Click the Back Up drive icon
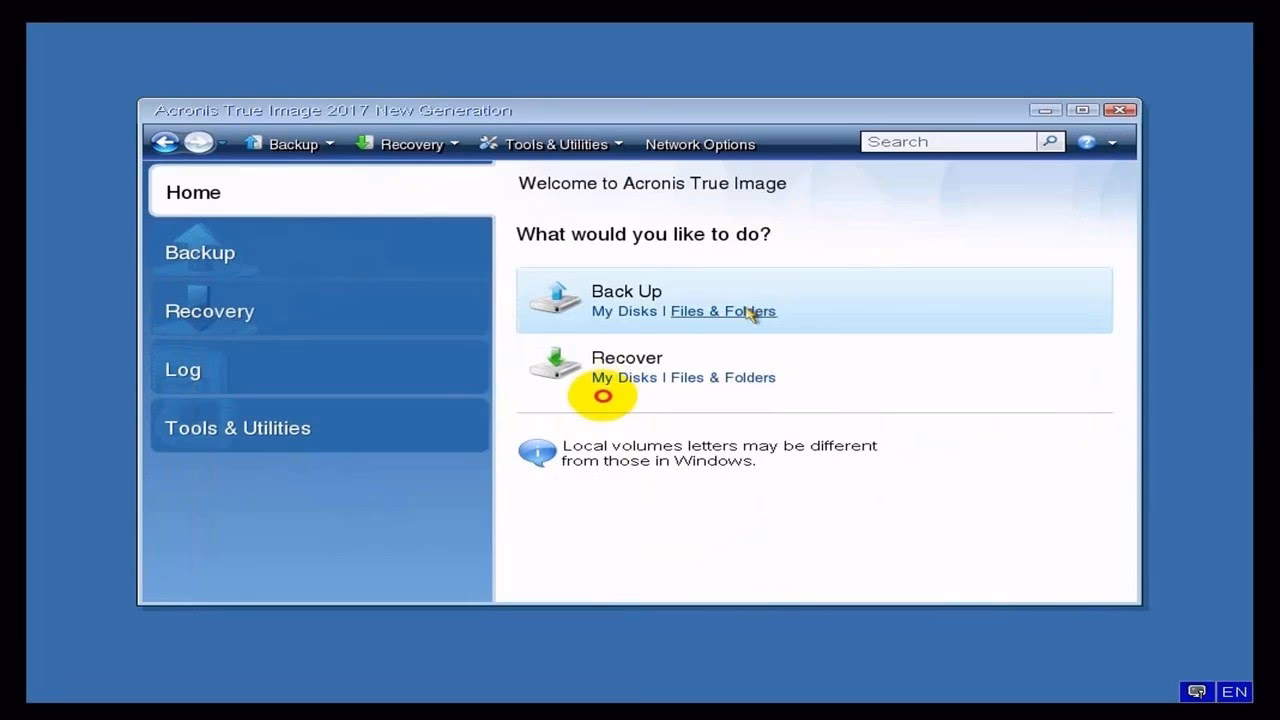Screen dimensions: 1280x720 coord(555,298)
